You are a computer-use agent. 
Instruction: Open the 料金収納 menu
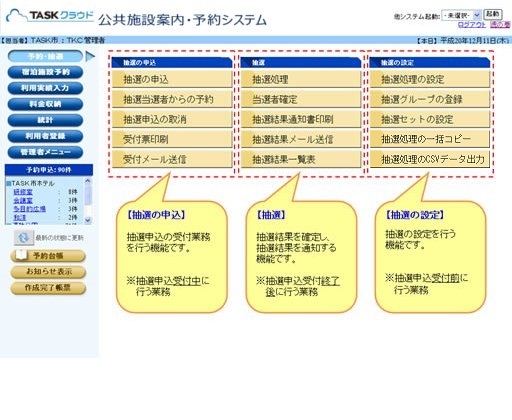coord(45,104)
